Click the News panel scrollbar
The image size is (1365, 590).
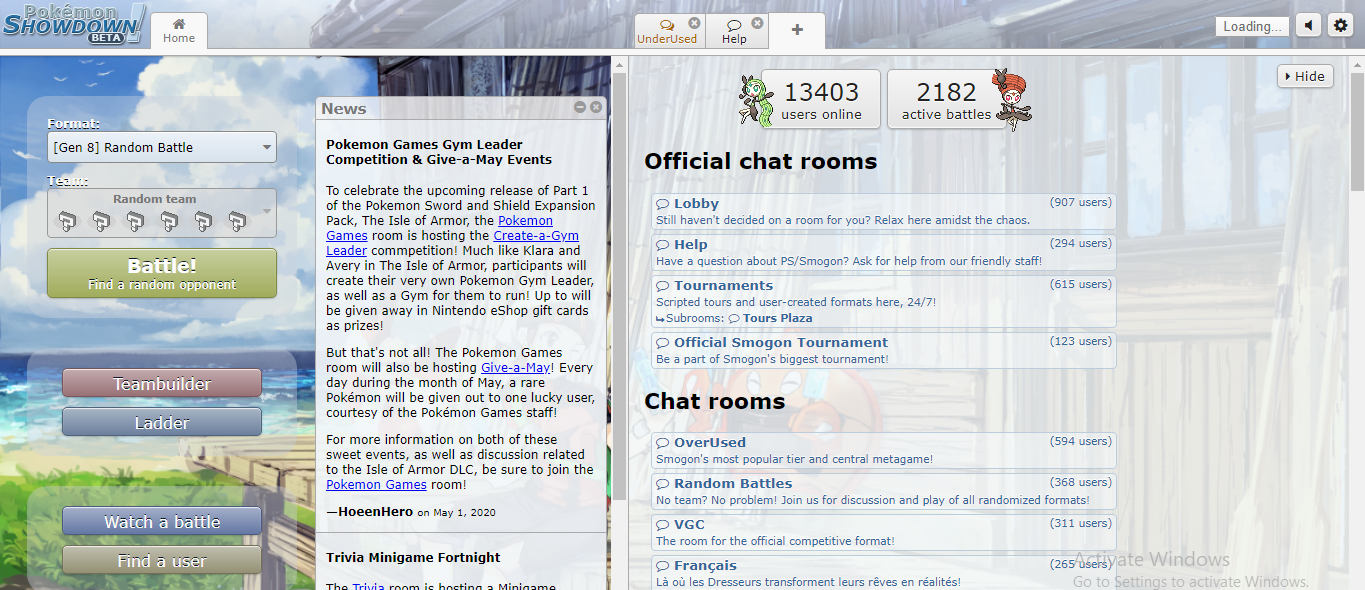(x=619, y=287)
